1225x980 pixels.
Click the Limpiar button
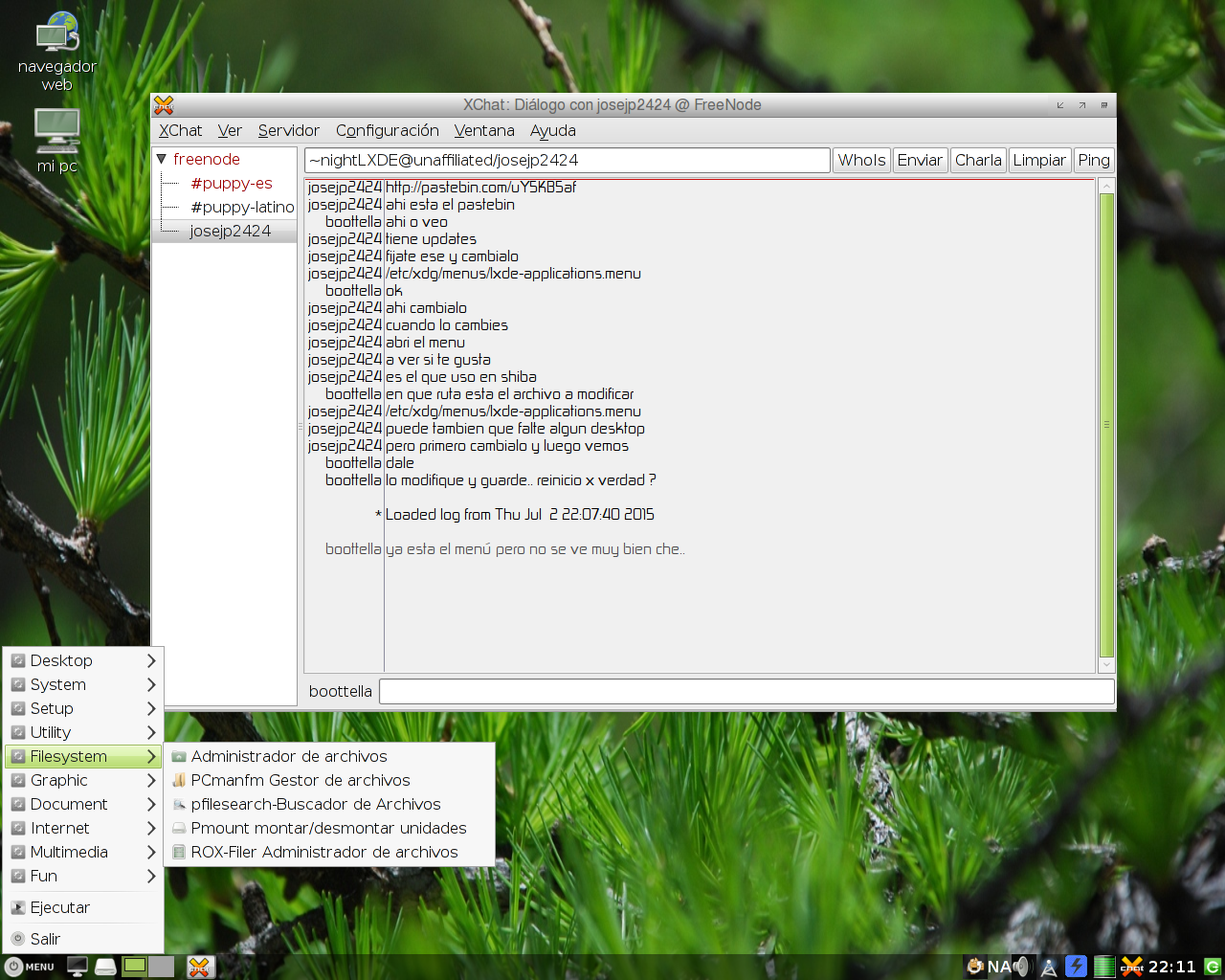(1039, 160)
